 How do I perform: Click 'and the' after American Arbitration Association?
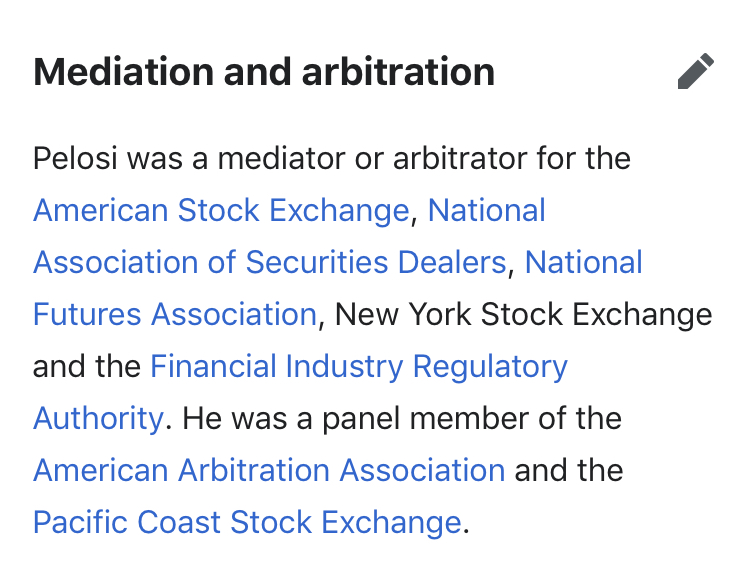pos(569,470)
